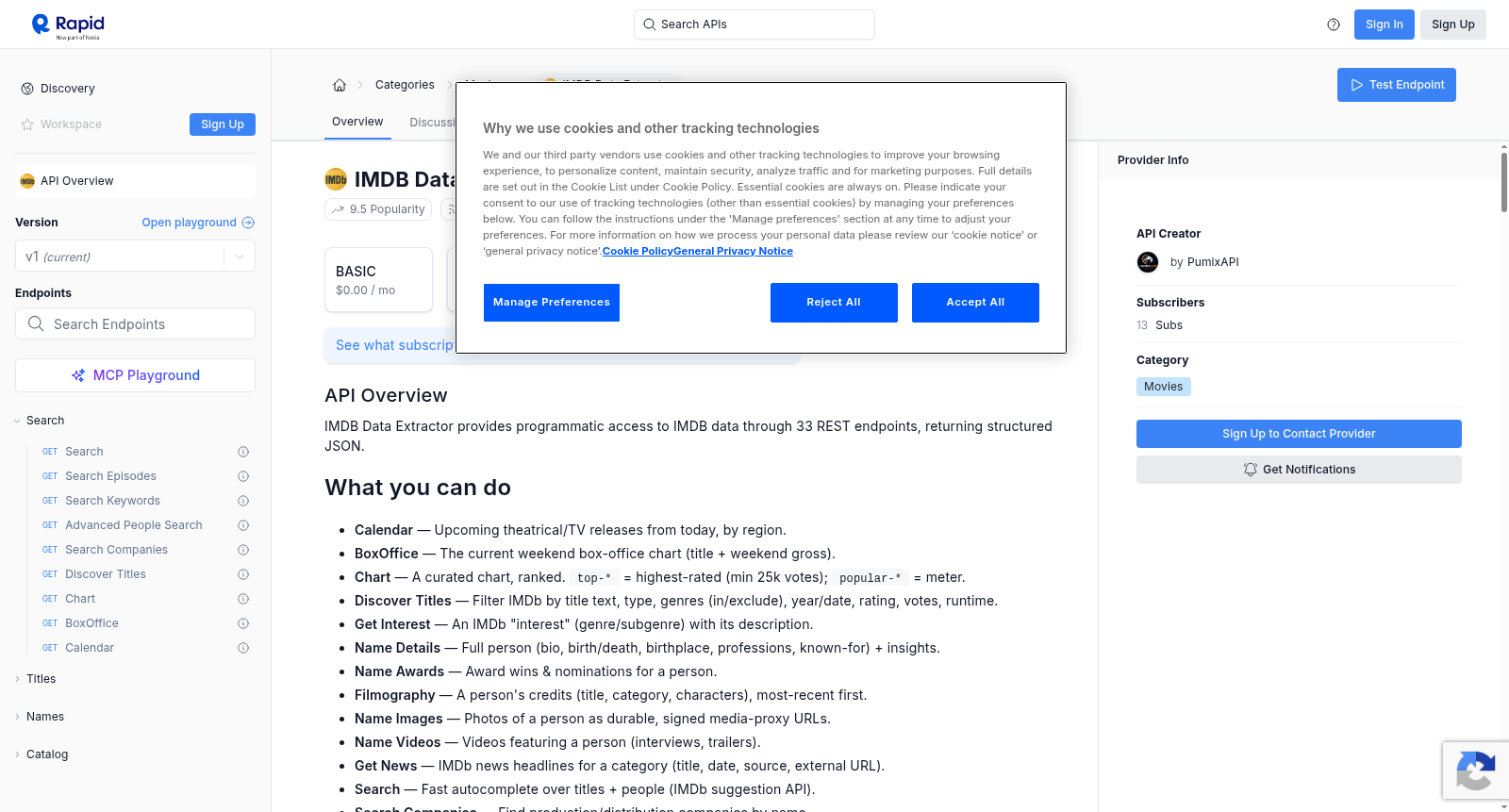
Task: Select the Search Keywords endpoint
Action: (112, 501)
